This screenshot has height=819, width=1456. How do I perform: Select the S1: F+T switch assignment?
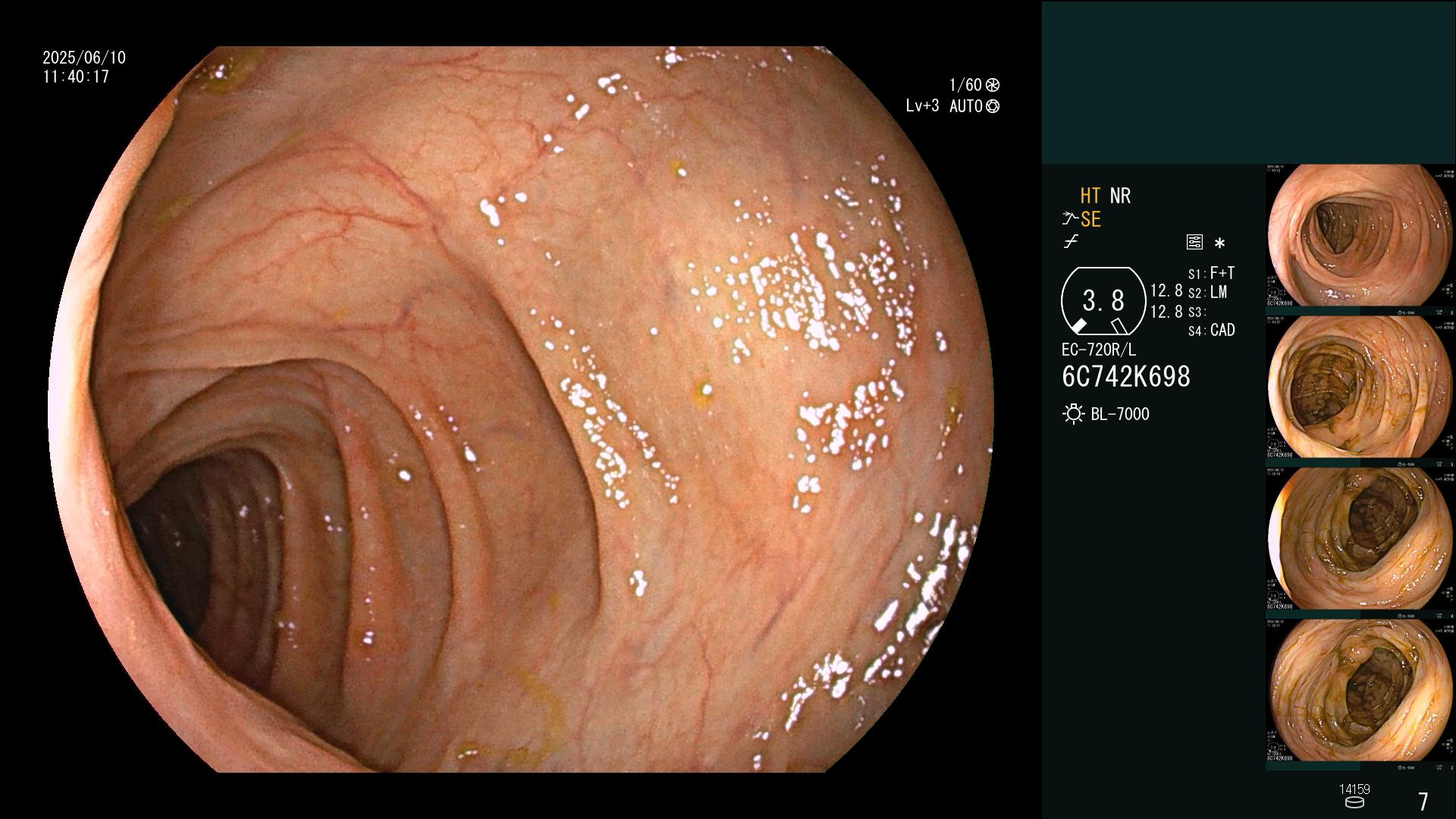click(x=1211, y=273)
